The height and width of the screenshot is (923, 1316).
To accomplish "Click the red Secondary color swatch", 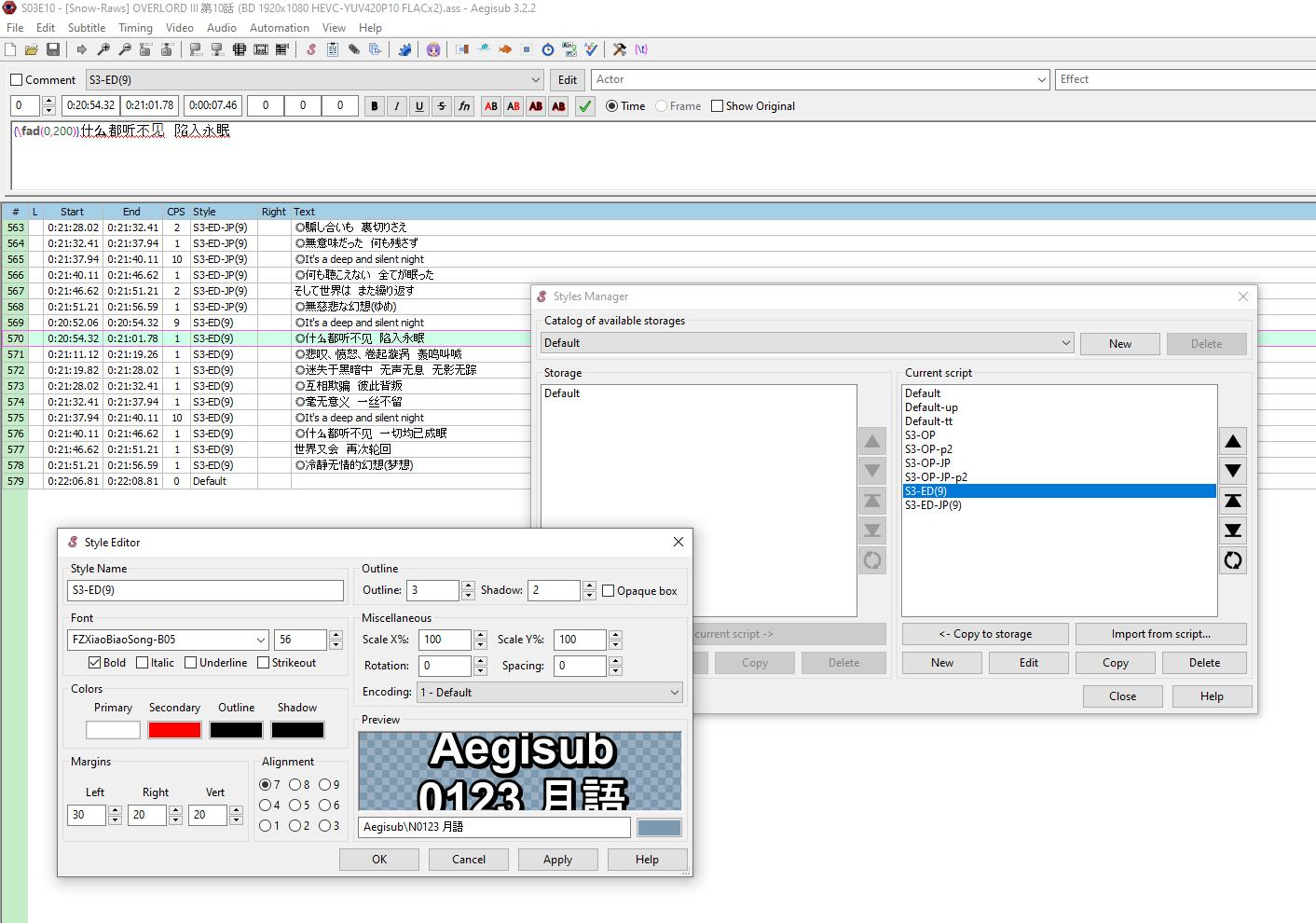I will (174, 730).
